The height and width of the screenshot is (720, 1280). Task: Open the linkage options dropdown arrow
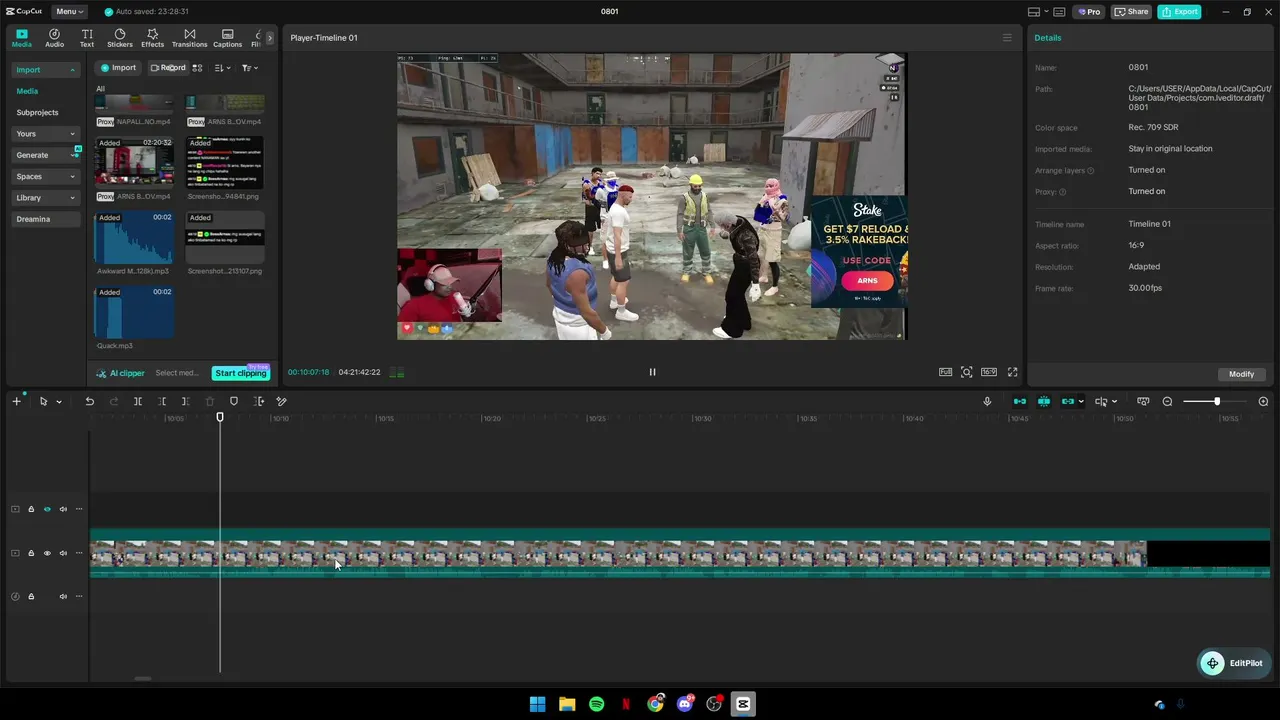tap(1081, 402)
